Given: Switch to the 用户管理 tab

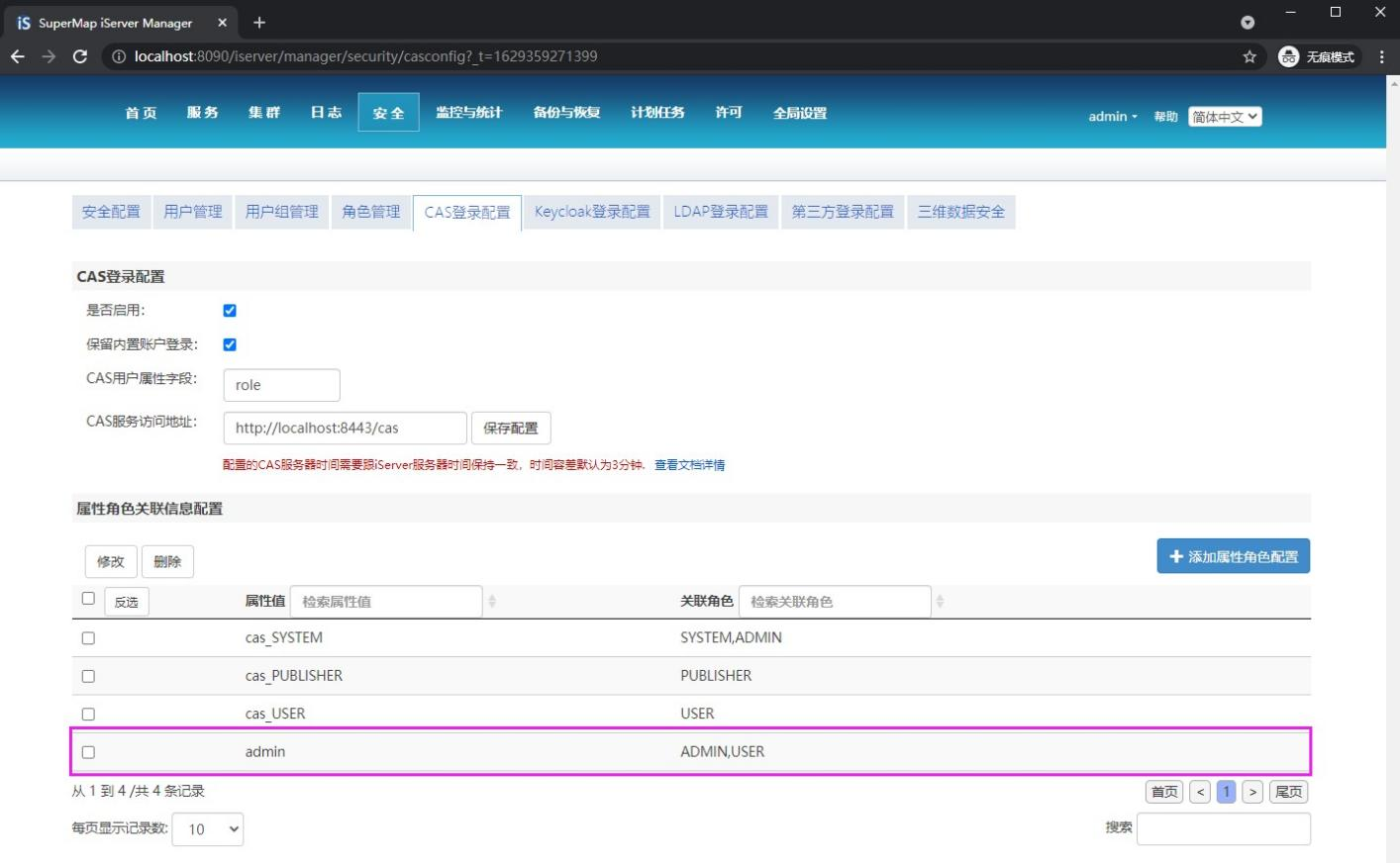Looking at the screenshot, I should pyautogui.click(x=193, y=212).
